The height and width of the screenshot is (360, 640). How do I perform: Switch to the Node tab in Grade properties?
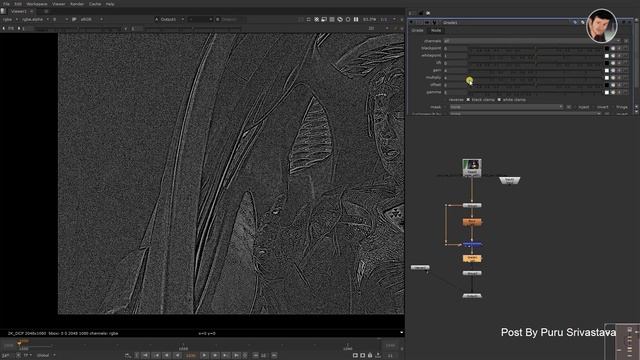436,31
